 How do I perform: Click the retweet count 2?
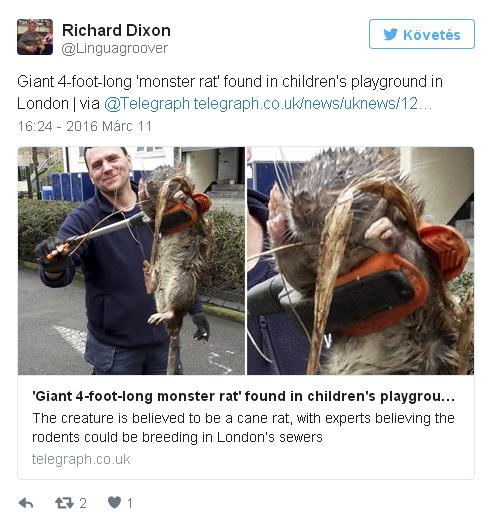pyautogui.click(x=83, y=503)
